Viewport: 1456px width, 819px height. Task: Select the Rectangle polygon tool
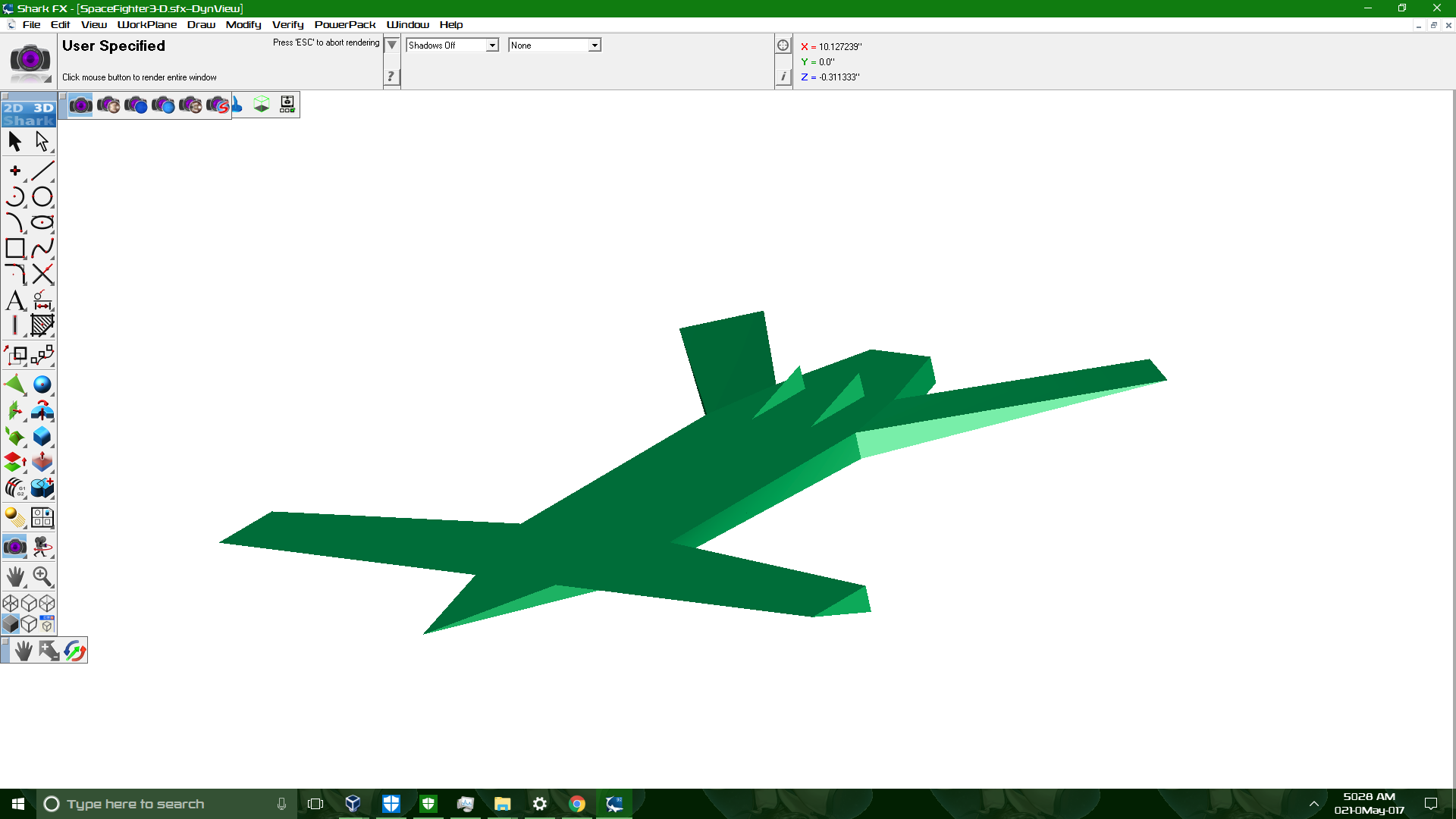tap(15, 248)
